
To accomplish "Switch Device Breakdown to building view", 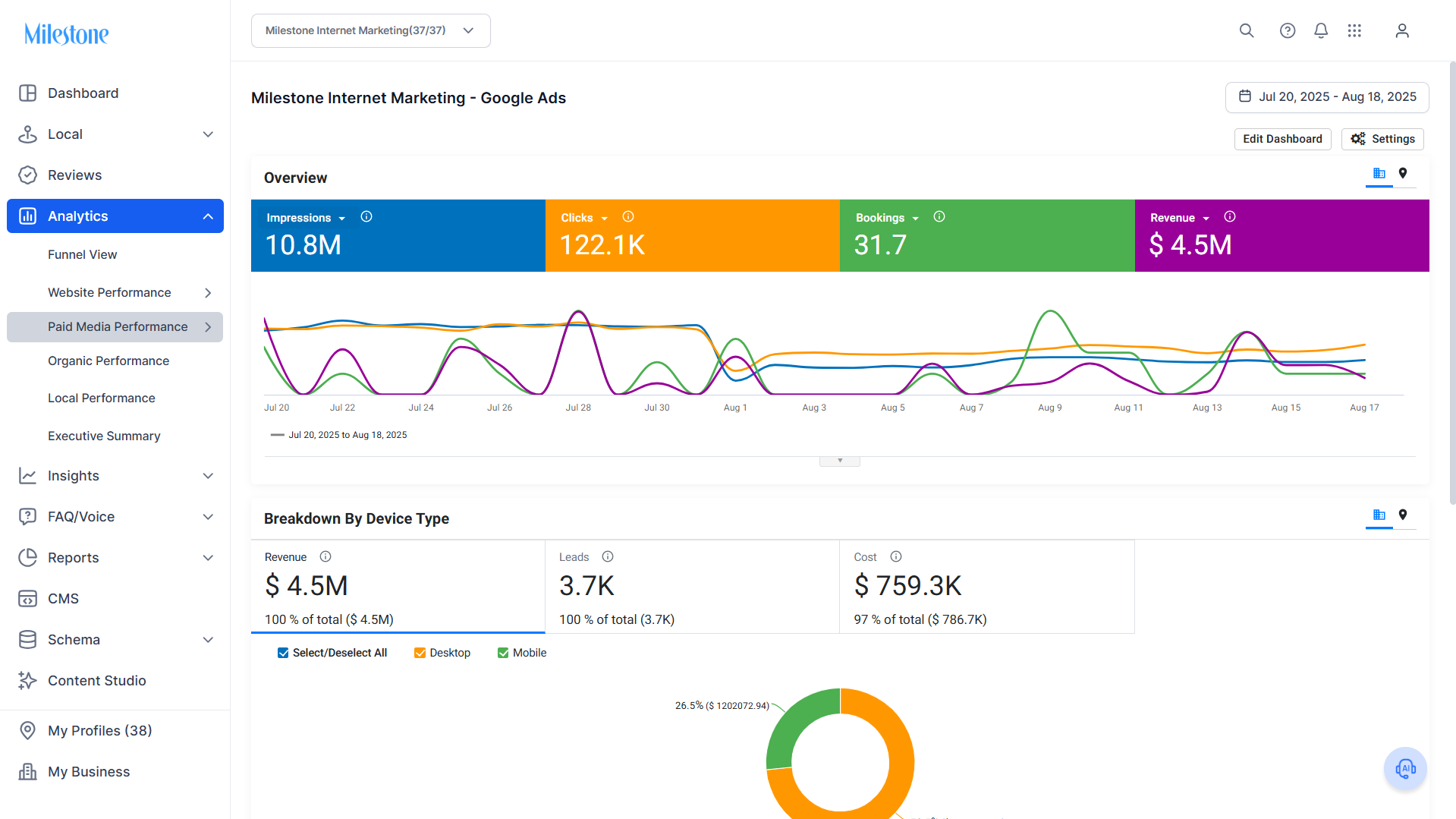I will [1379, 515].
